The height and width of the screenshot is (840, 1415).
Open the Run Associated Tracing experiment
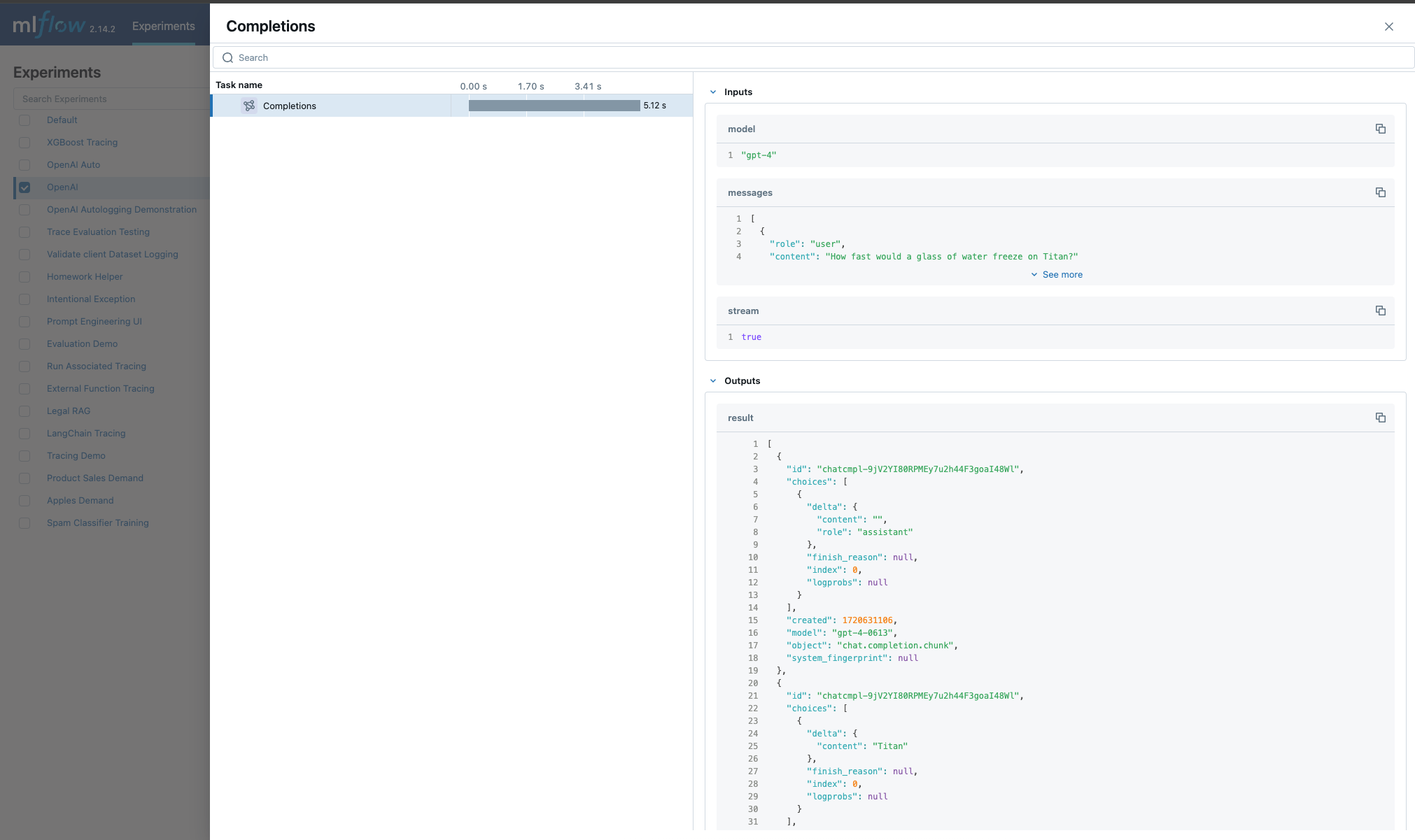coord(97,366)
